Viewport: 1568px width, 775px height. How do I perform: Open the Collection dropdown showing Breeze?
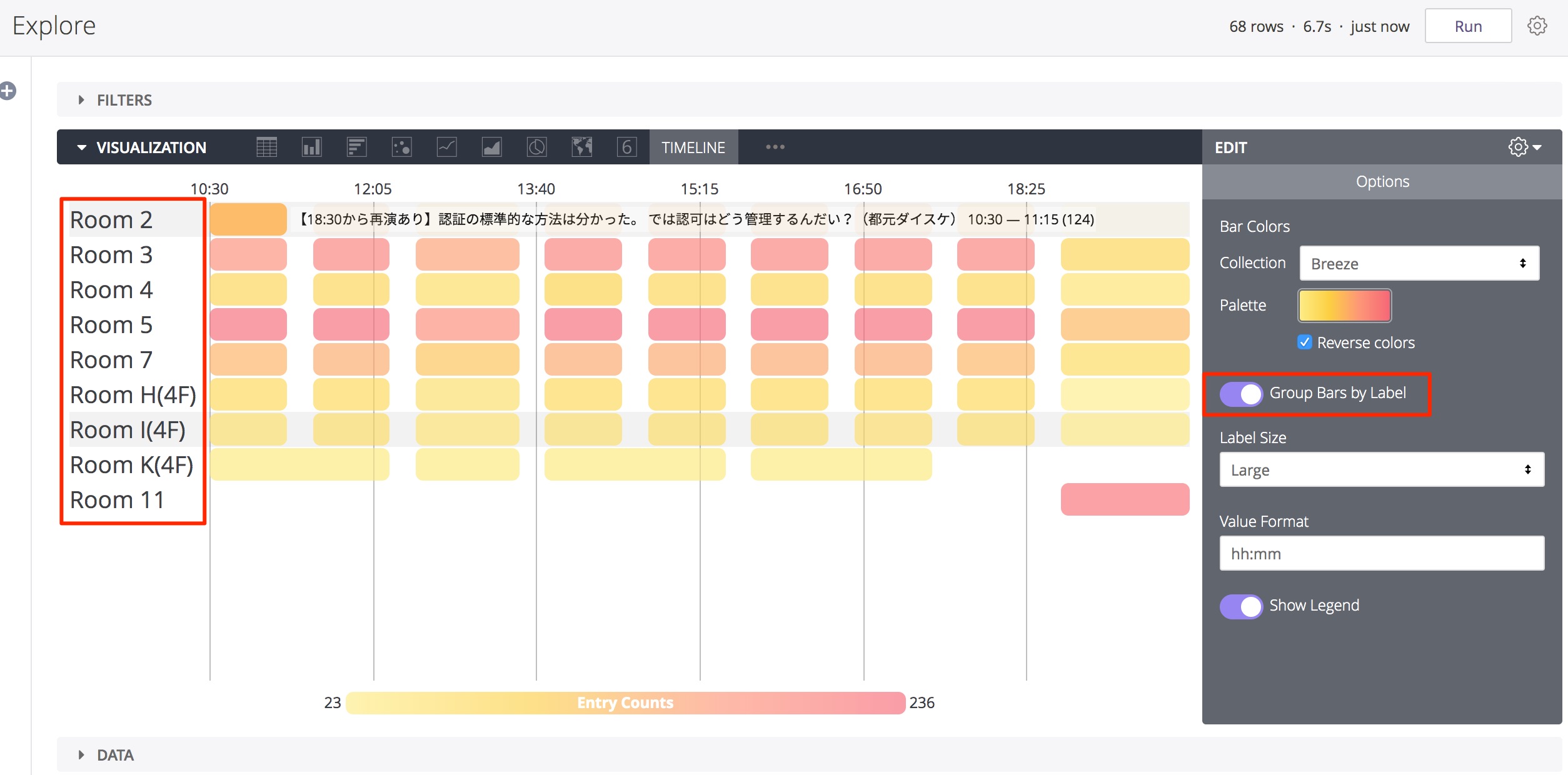(x=1419, y=262)
